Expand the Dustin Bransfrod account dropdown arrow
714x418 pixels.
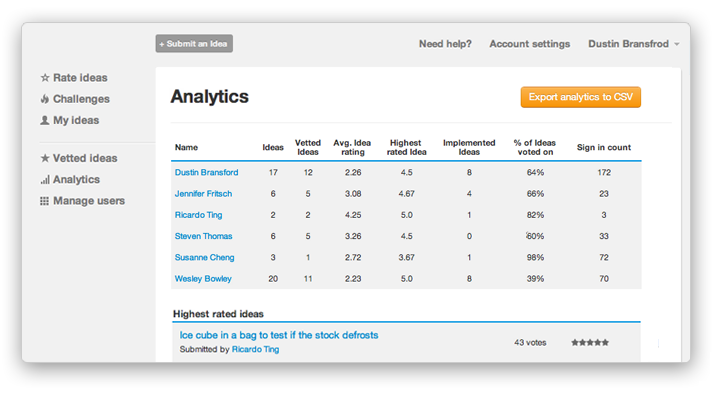[x=677, y=44]
